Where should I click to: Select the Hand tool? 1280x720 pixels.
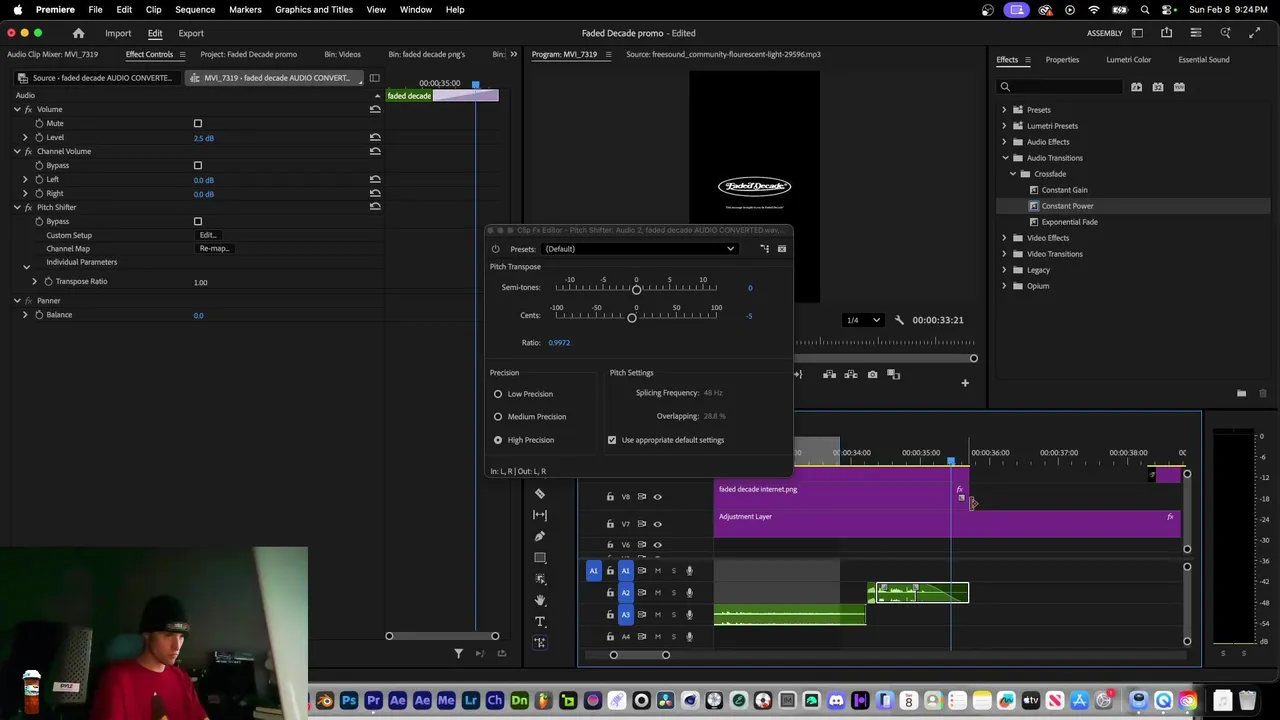[540, 600]
